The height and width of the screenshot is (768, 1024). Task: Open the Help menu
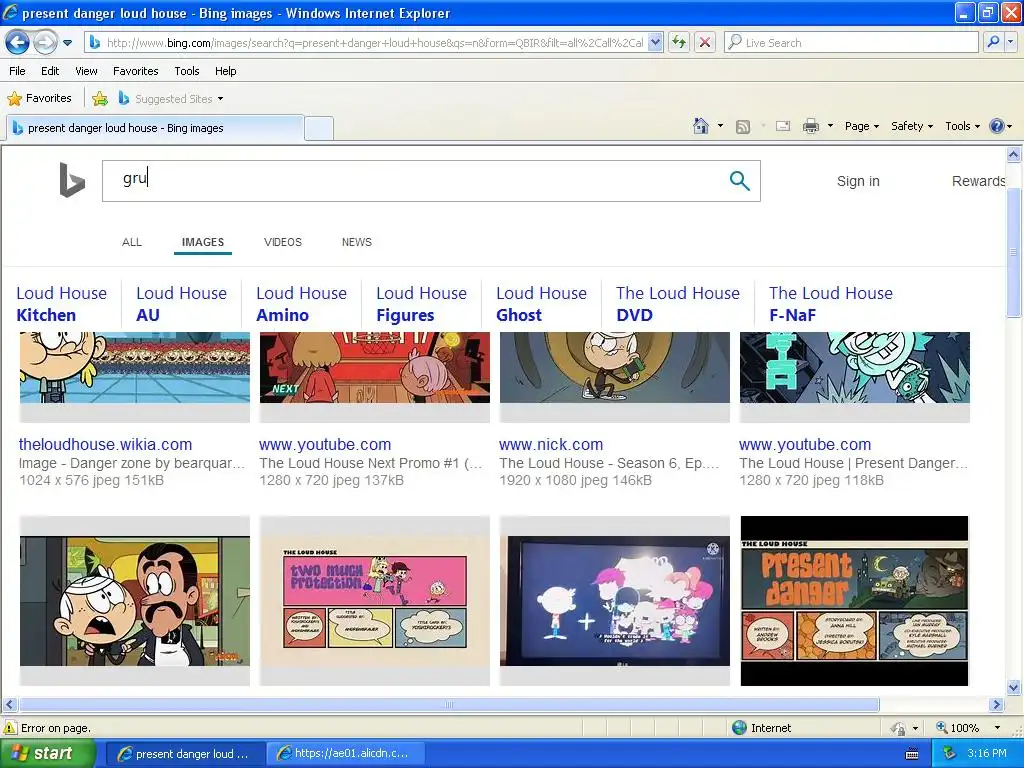click(x=225, y=71)
